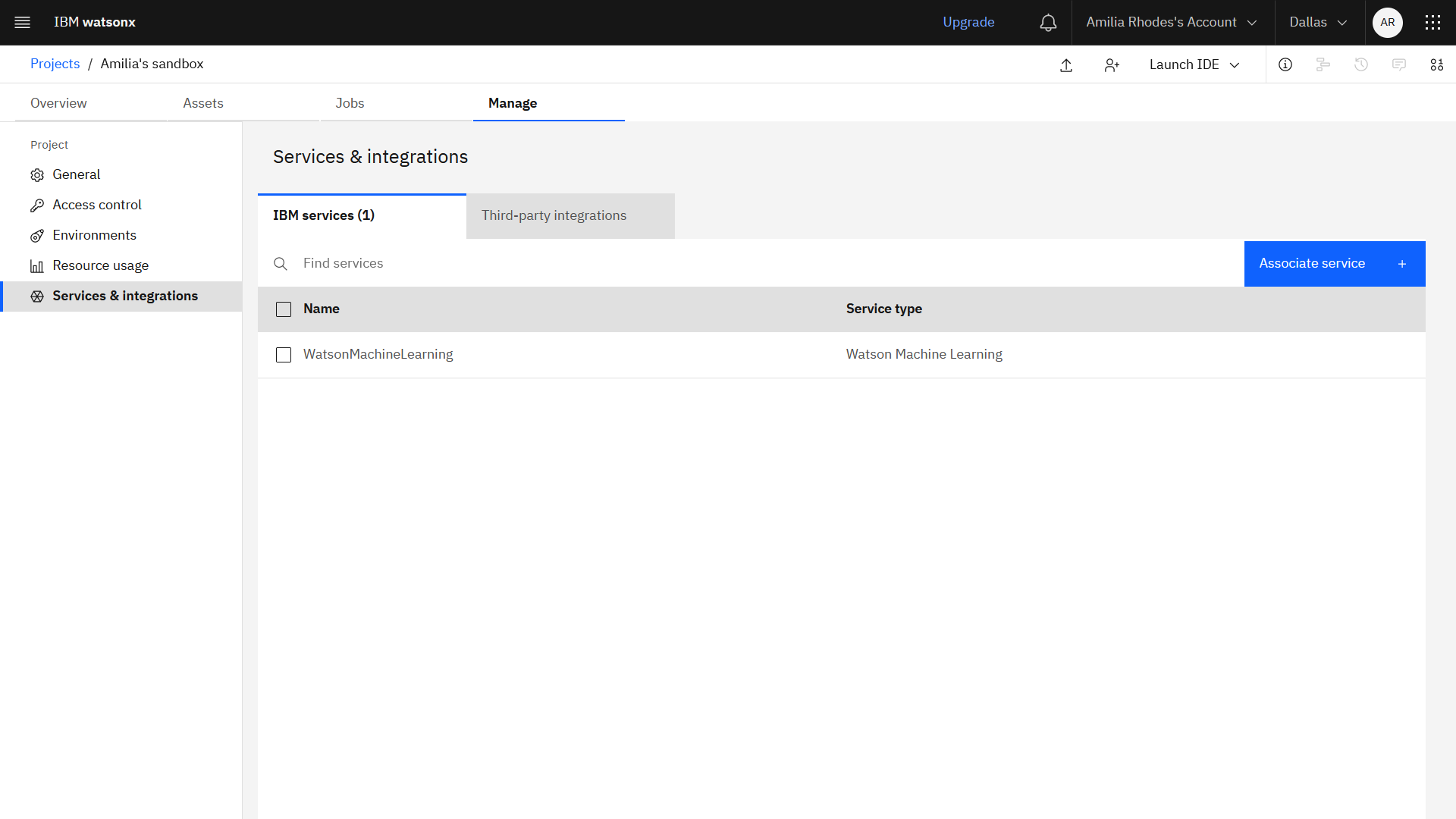Open the Launch IDE dropdown
This screenshot has height=819, width=1456.
tap(1194, 64)
